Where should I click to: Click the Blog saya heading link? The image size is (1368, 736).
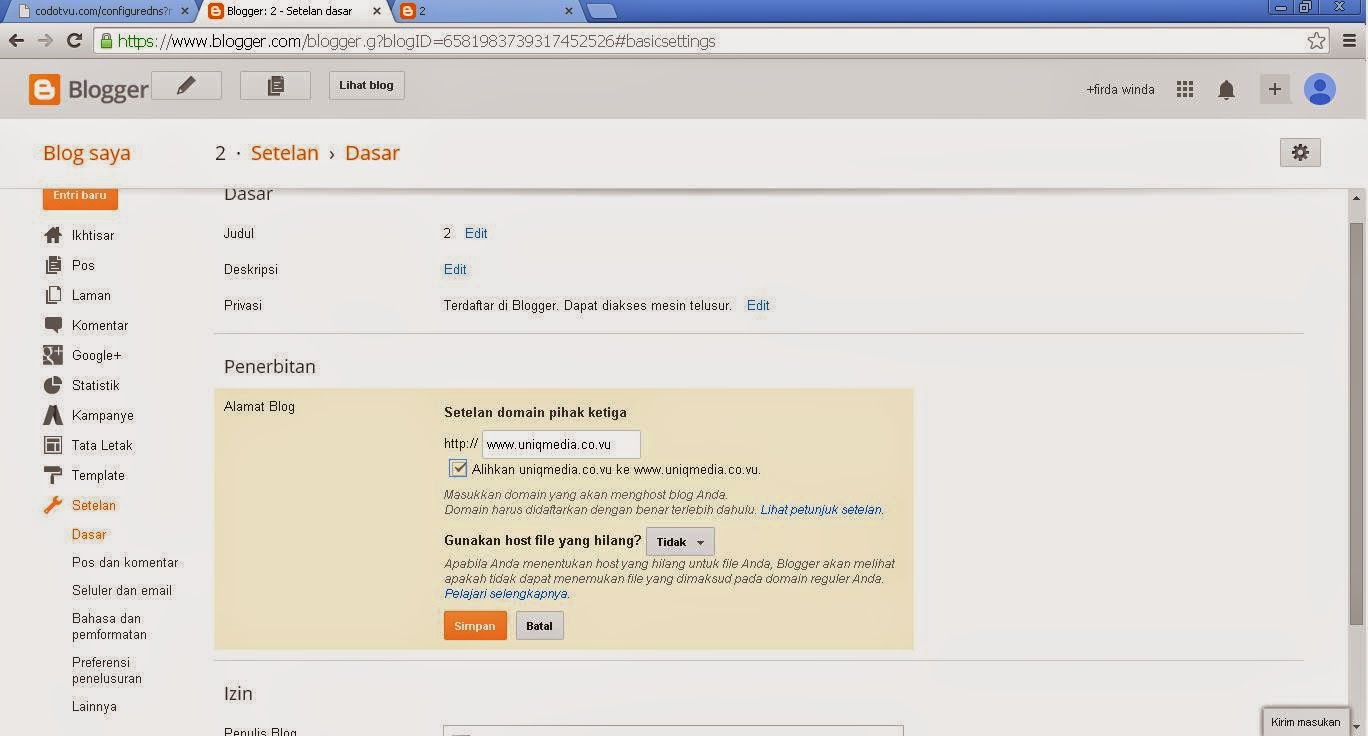pyautogui.click(x=87, y=153)
